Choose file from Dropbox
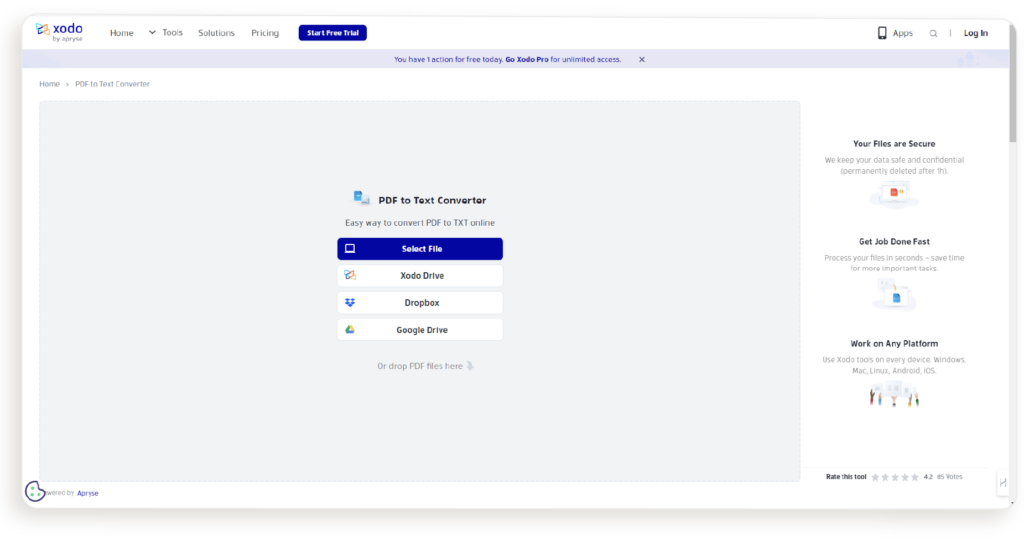Screen dimensions: 1024x541 click(420, 303)
